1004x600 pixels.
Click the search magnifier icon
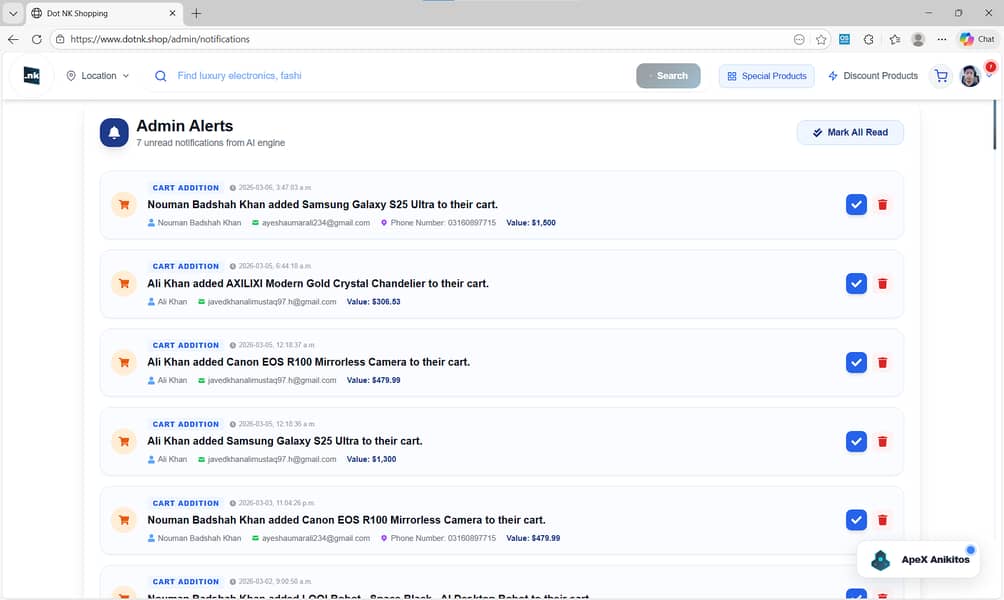(161, 76)
